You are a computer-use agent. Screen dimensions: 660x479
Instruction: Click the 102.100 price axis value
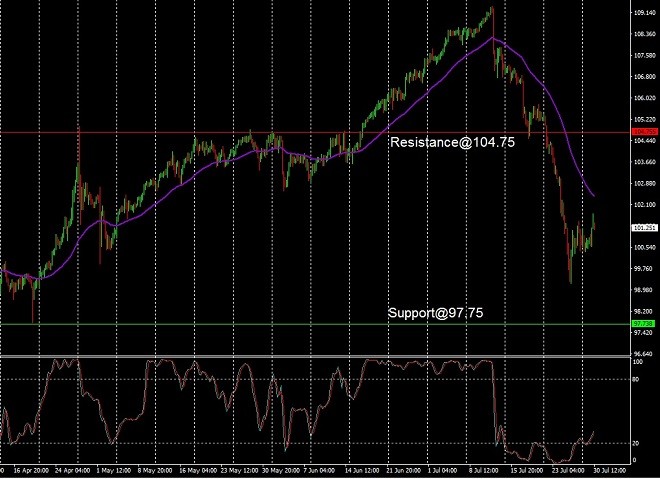tap(644, 205)
